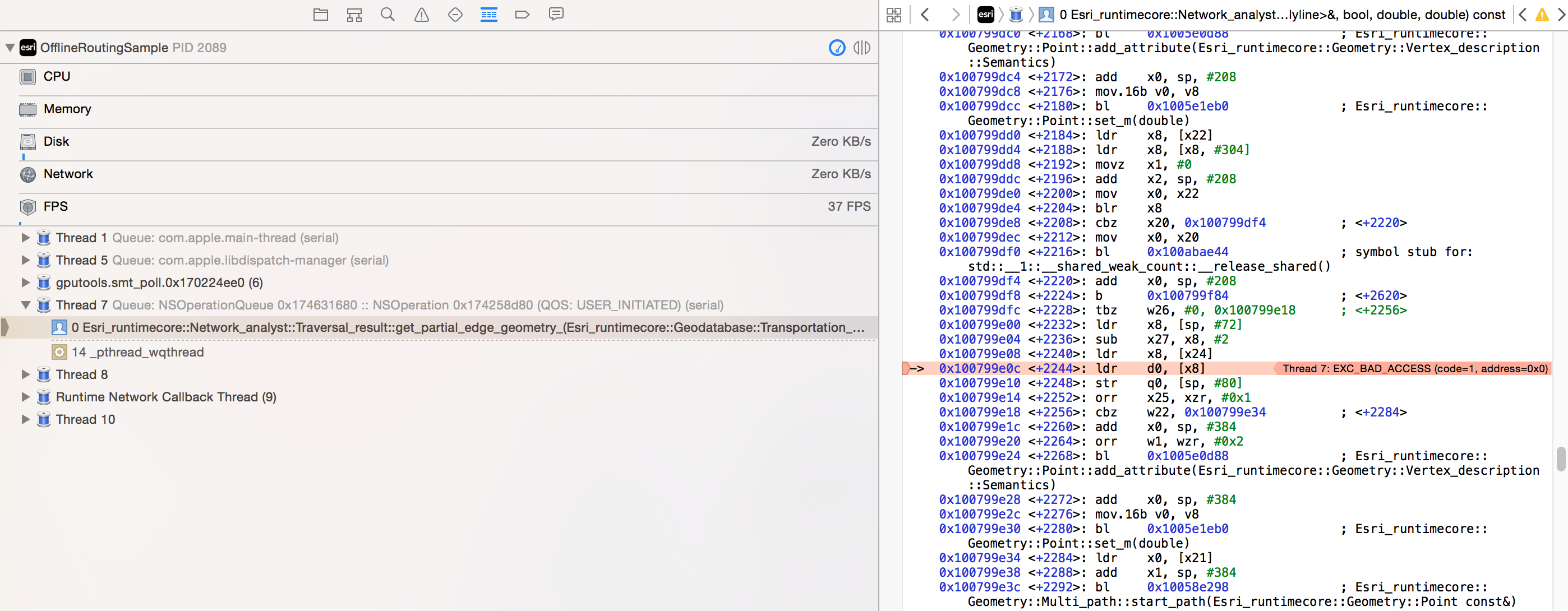The height and width of the screenshot is (611, 1568).
Task: Click the disassembly vertical scrollbar thumb
Action: pos(1561,459)
